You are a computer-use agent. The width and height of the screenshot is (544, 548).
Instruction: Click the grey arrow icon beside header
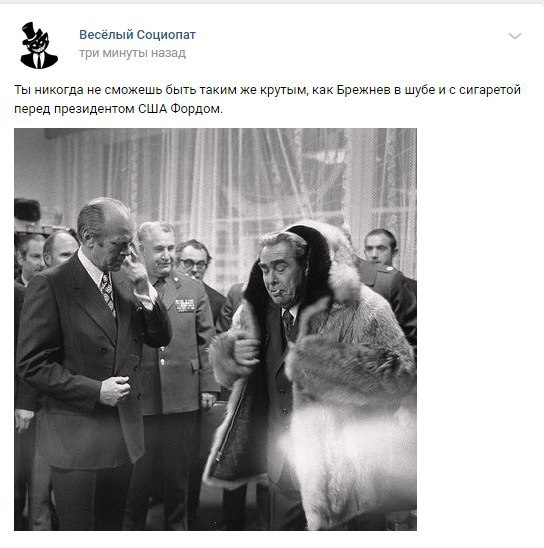tap(515, 36)
